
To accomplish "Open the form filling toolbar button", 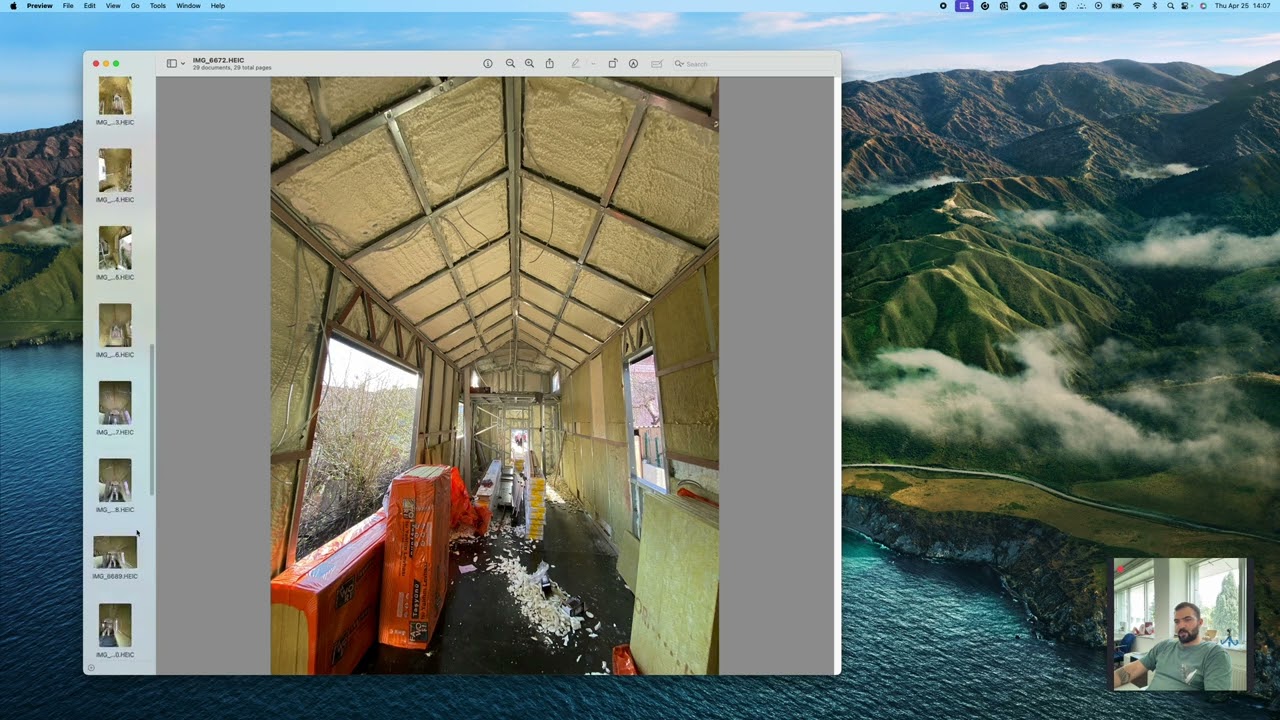I will pyautogui.click(x=657, y=63).
